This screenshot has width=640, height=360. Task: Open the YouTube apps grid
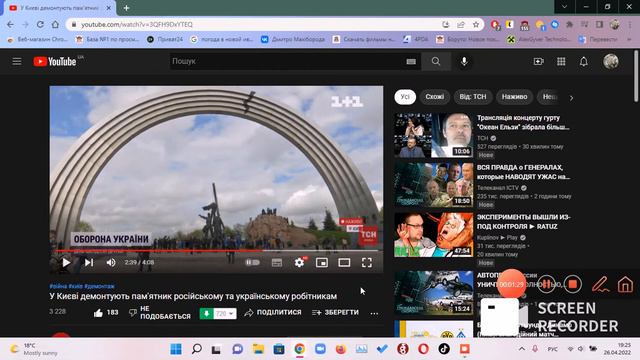pyautogui.click(x=561, y=61)
